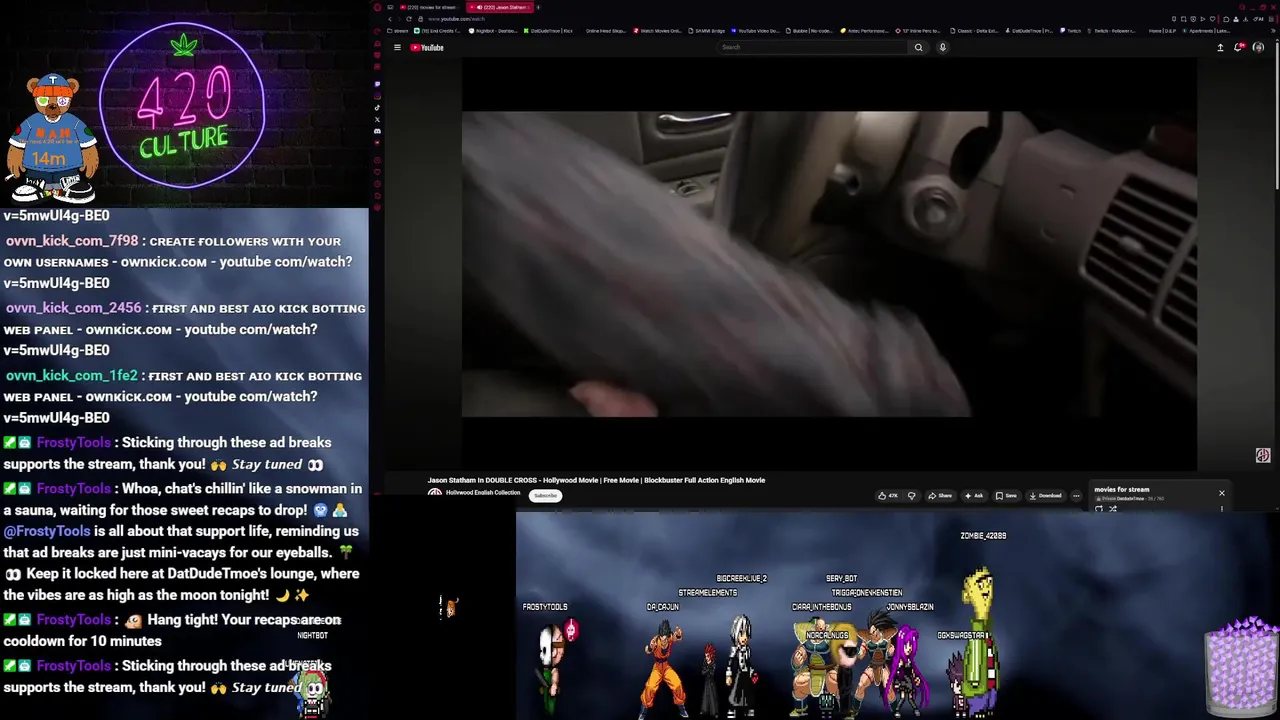Open the YouTube account avatar menu
The width and height of the screenshot is (1280, 720).
(1258, 47)
